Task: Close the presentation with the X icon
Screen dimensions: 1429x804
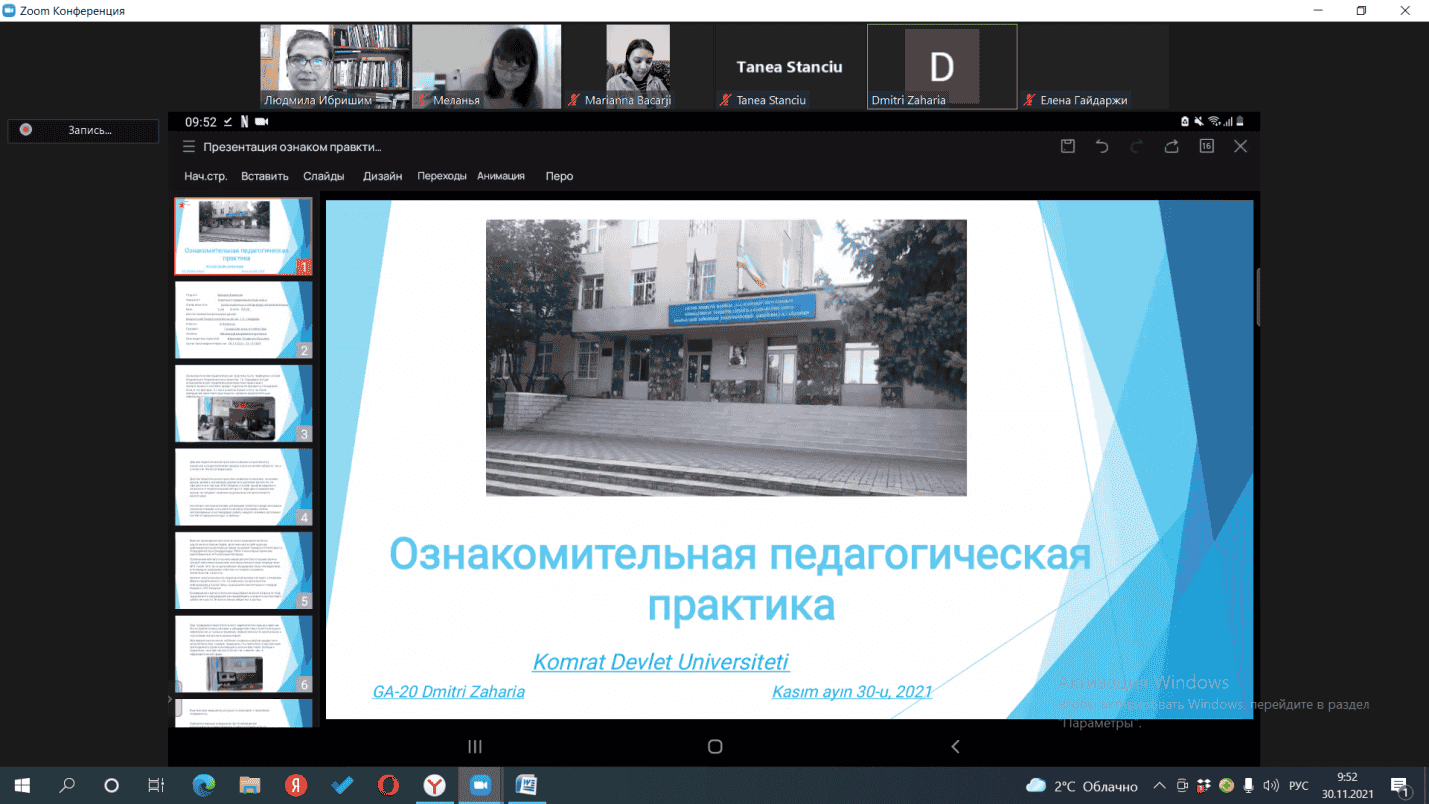Action: click(x=1240, y=146)
